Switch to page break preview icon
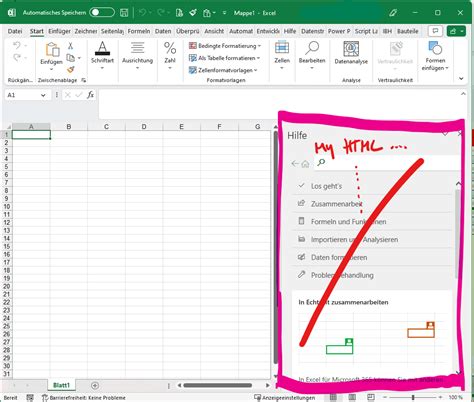Screen dimensions: 474x402 click(371, 397)
